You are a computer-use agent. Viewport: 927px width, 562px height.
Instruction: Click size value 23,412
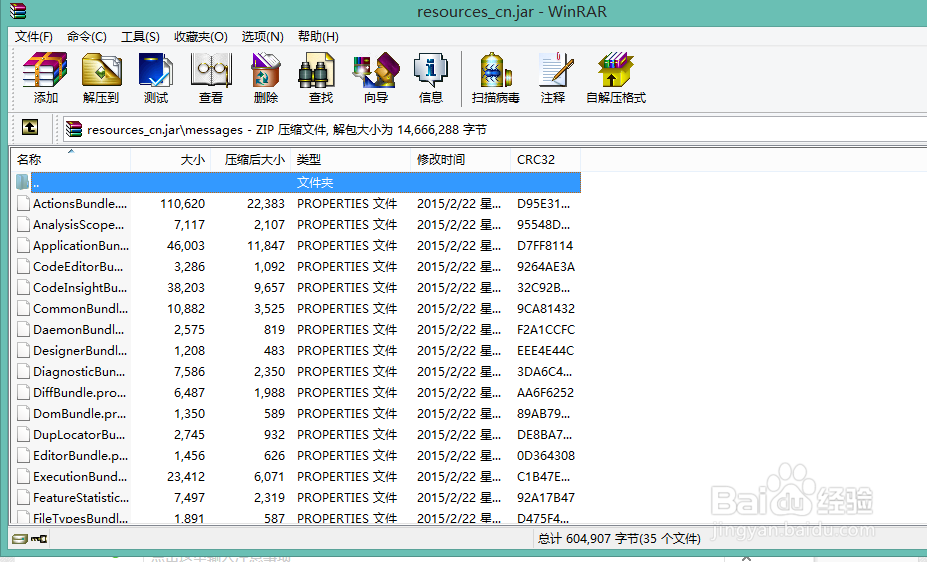pos(186,477)
